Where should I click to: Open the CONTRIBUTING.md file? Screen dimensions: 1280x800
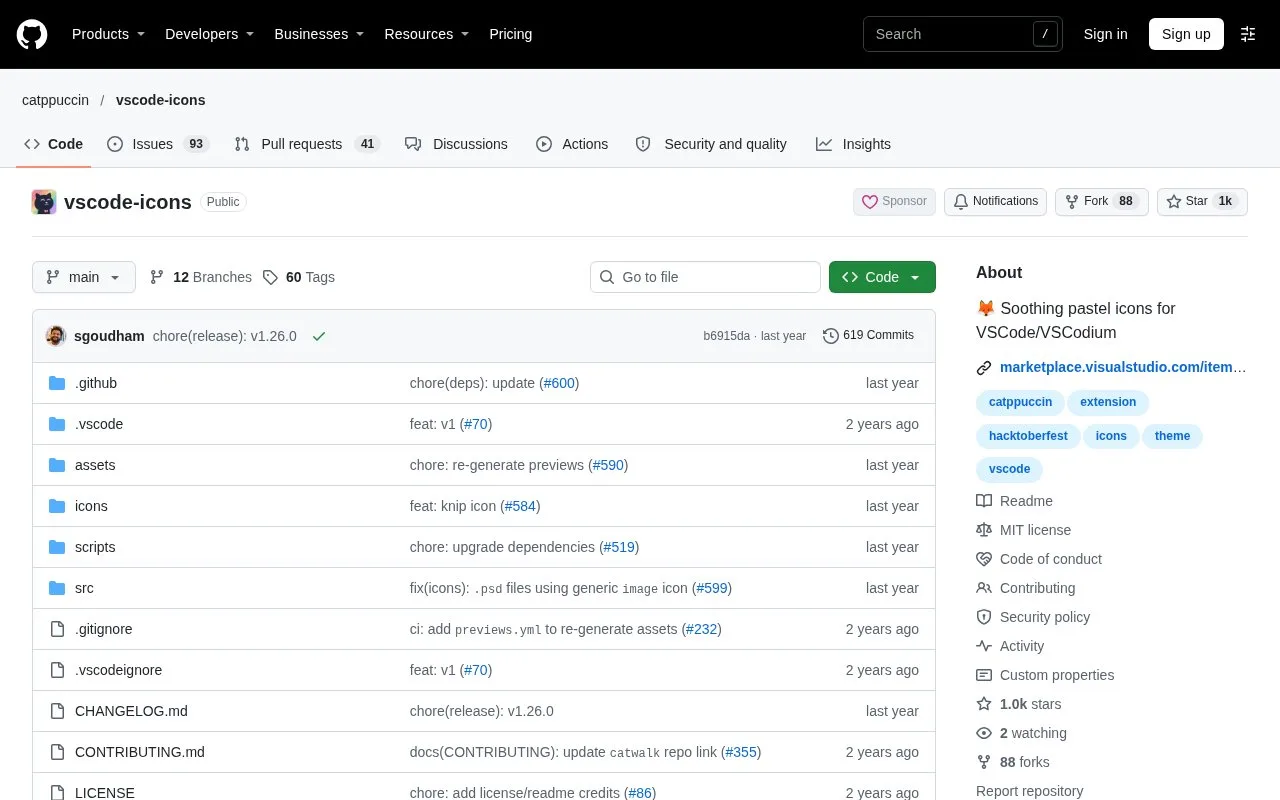tap(140, 752)
